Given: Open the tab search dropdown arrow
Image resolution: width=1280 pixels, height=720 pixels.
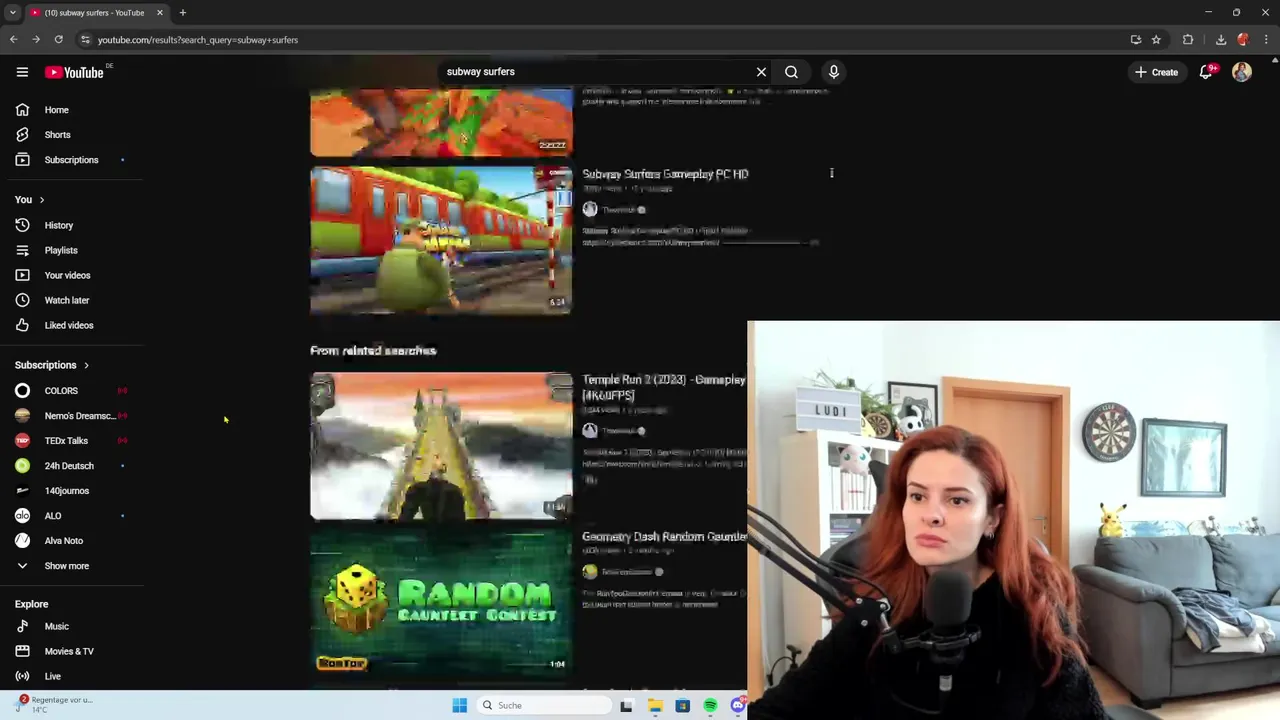Looking at the screenshot, I should click(x=12, y=13).
